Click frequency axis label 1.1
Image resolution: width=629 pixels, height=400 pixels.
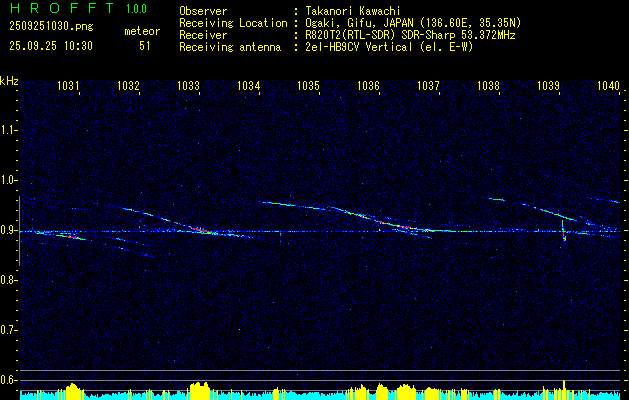[x=8, y=130]
